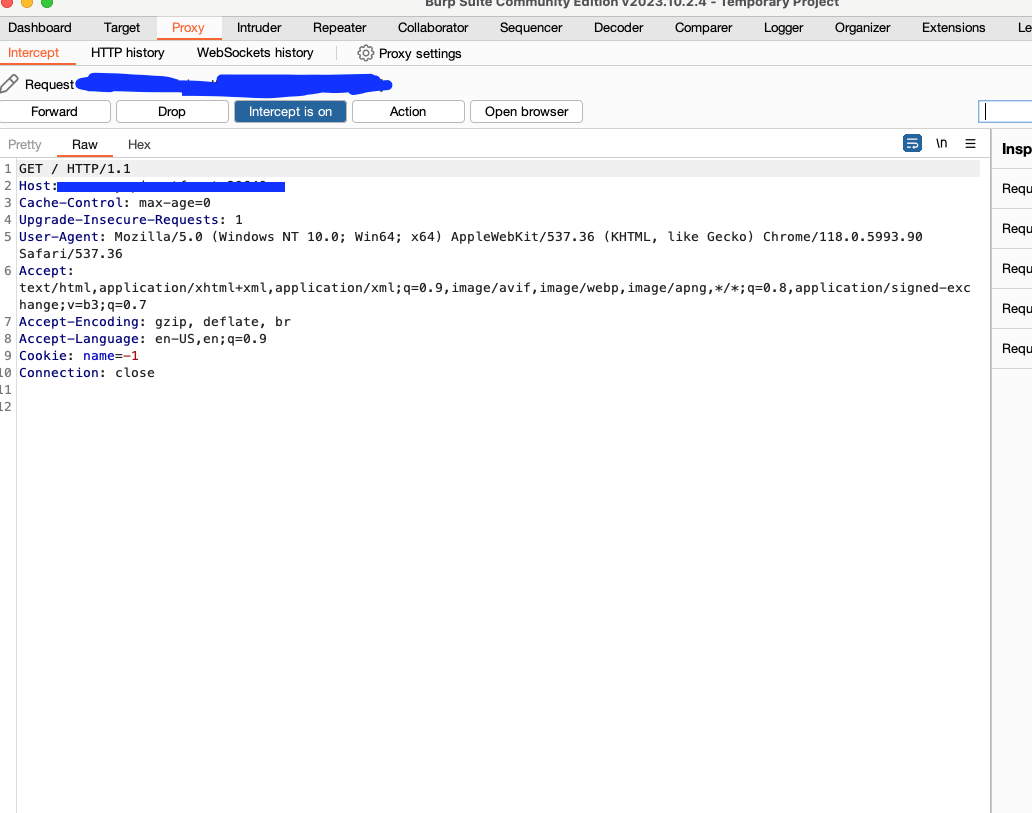Screen dimensions: 1032x813
Task: Select the Intercept sub-tab
Action: (x=34, y=53)
